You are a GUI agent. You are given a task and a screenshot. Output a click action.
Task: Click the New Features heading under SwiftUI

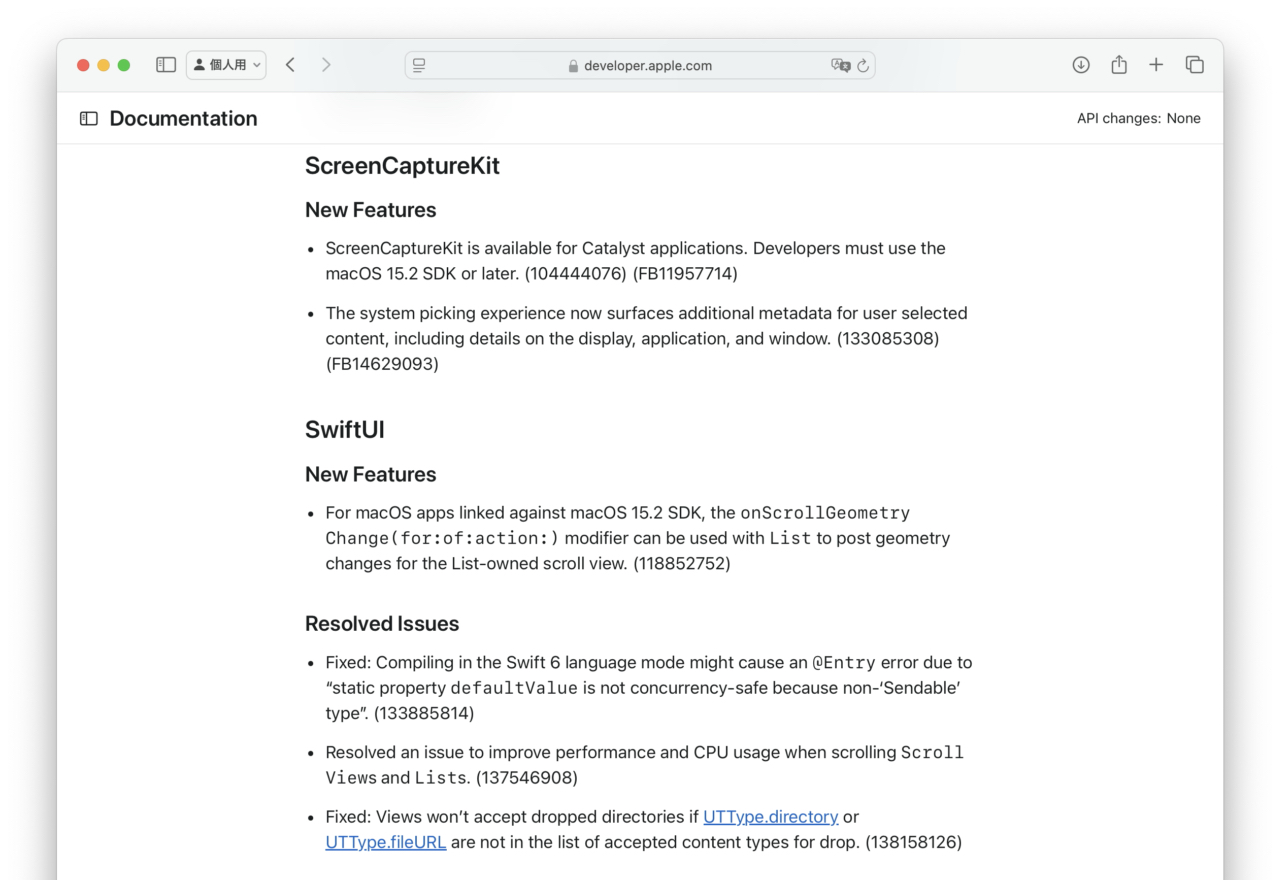pos(371,474)
